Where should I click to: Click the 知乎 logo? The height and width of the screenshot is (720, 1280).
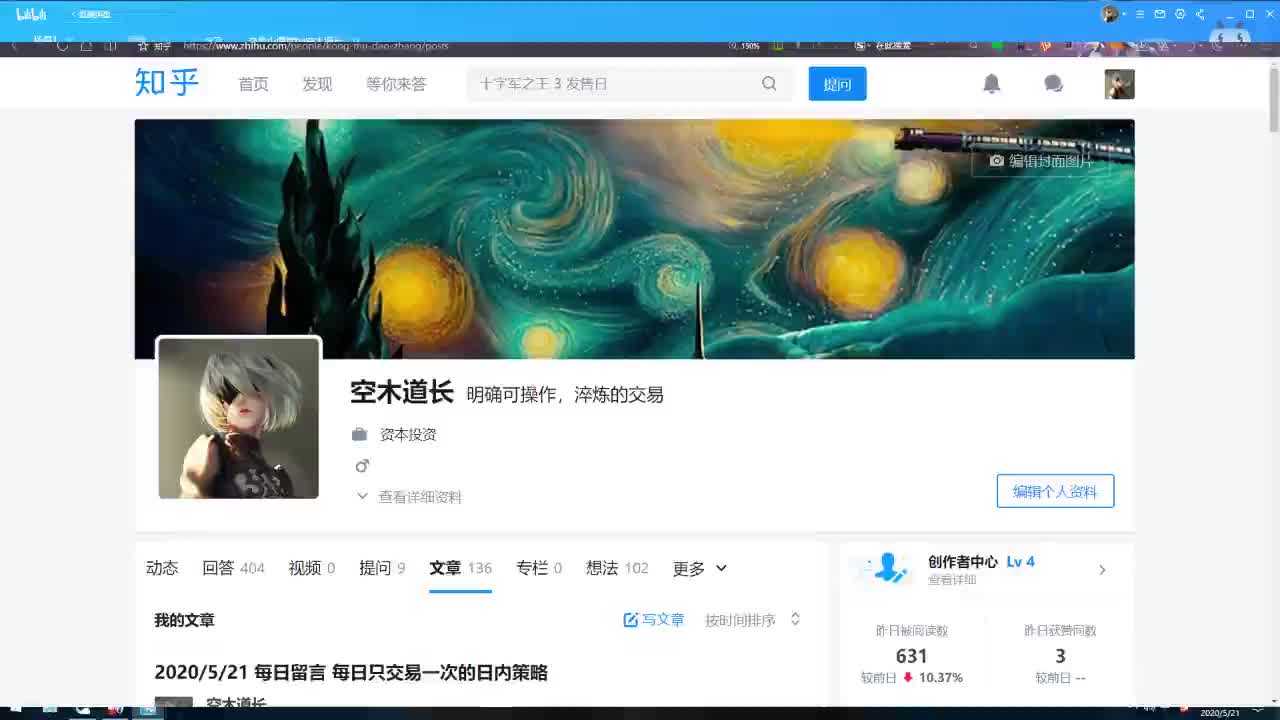pyautogui.click(x=167, y=82)
